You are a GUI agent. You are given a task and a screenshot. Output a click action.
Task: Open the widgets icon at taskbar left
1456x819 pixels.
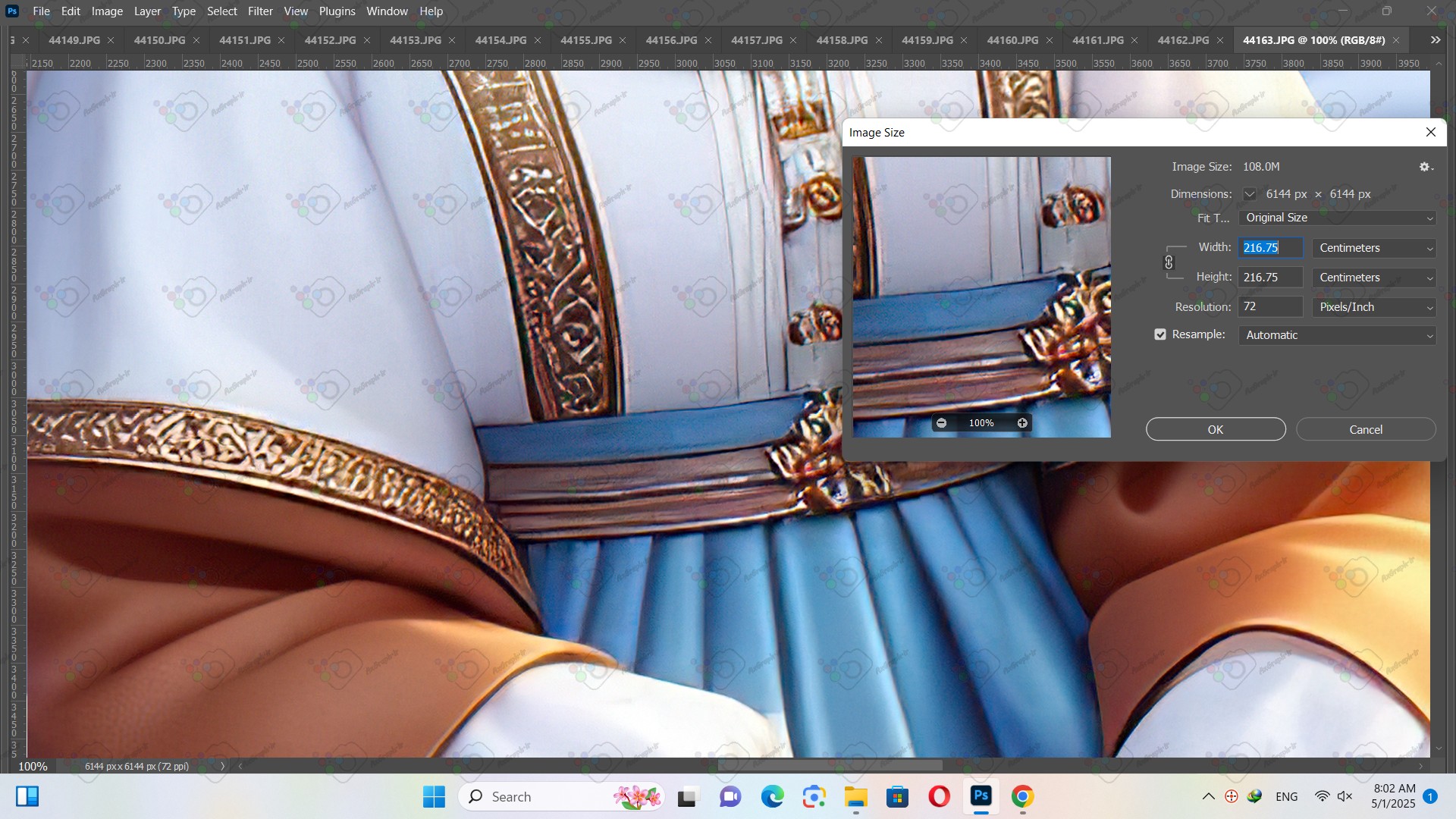(27, 796)
